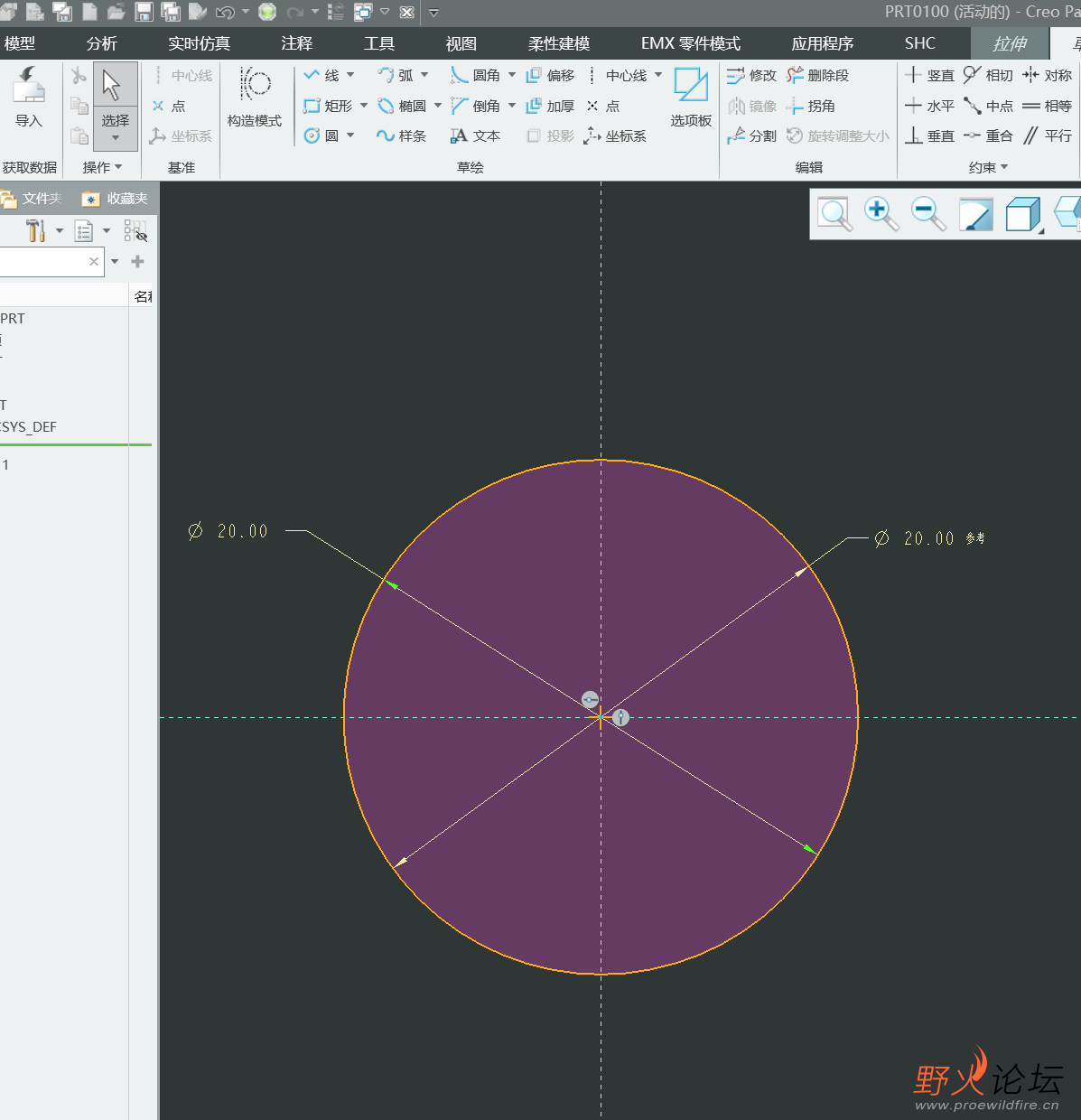
Task: Select the 弧 (Arc) tool
Action: 396,75
